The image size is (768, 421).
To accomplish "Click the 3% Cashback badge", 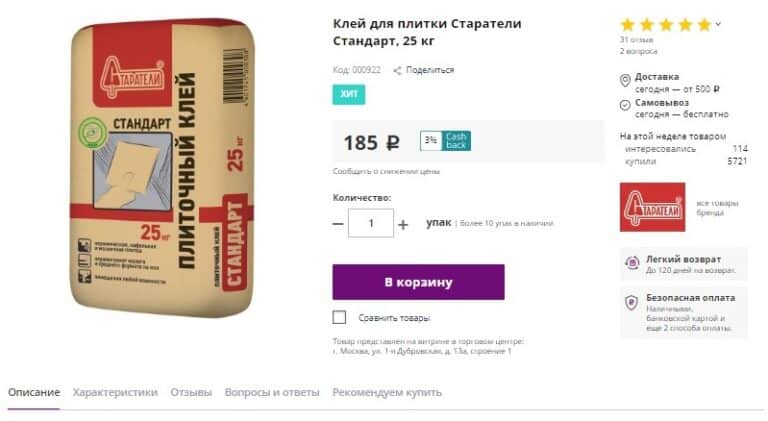I will click(445, 141).
